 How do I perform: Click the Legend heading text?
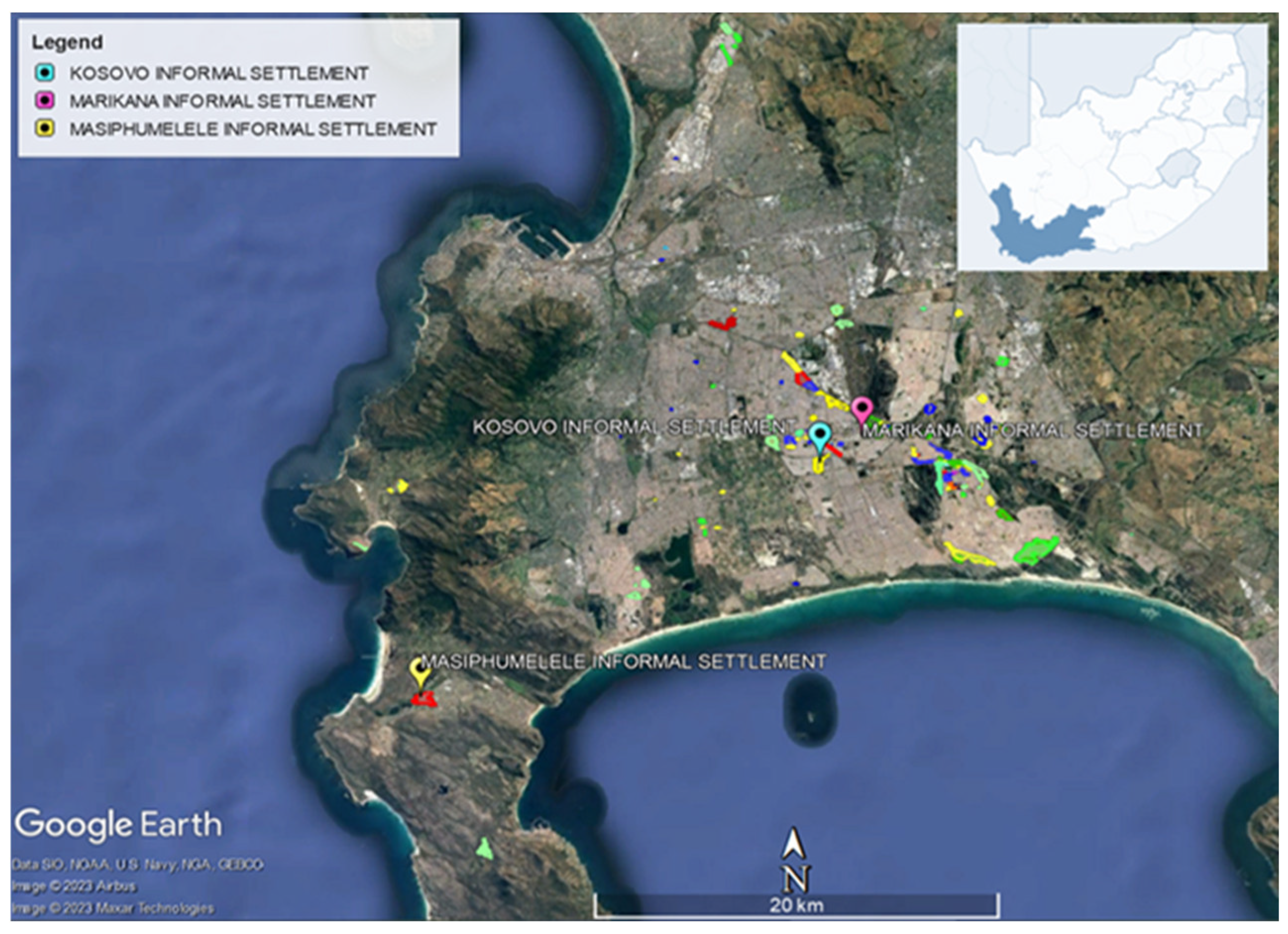pos(67,42)
